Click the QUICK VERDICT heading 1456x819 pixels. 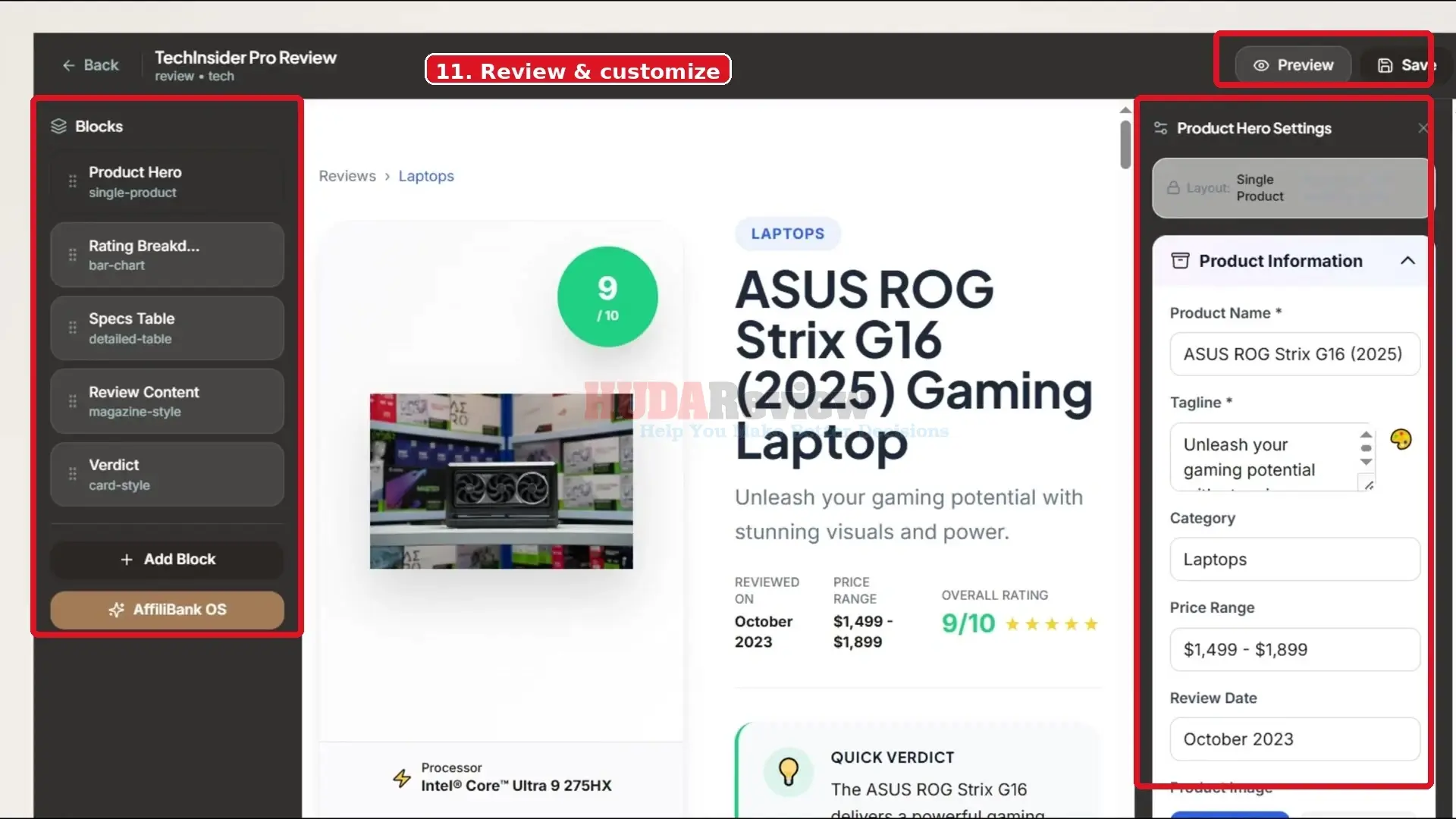pyautogui.click(x=892, y=758)
